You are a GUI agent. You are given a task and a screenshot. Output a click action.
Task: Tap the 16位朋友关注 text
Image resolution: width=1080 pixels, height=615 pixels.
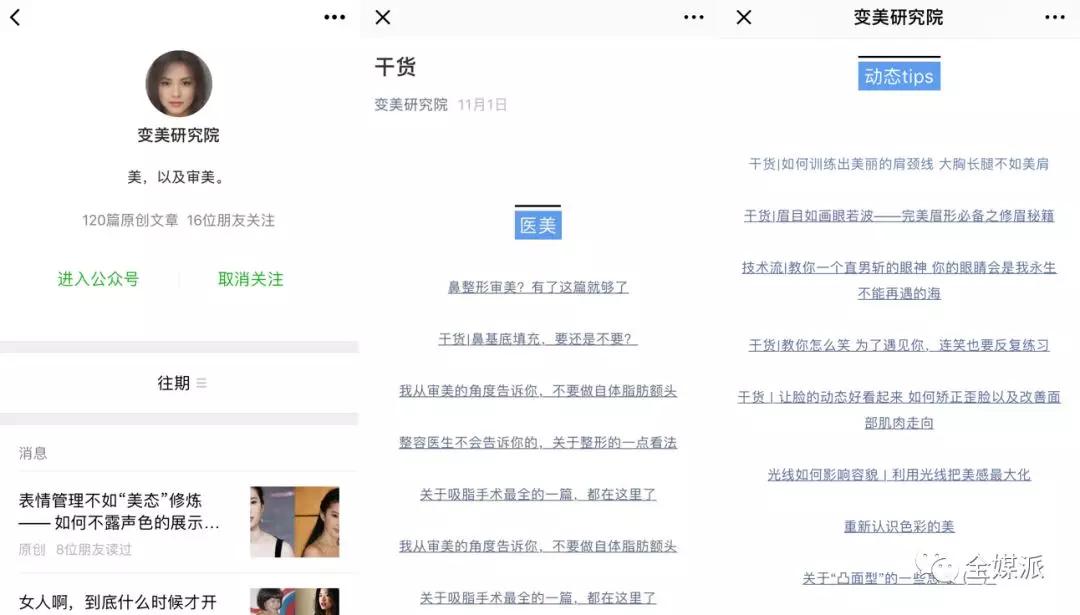(231, 220)
